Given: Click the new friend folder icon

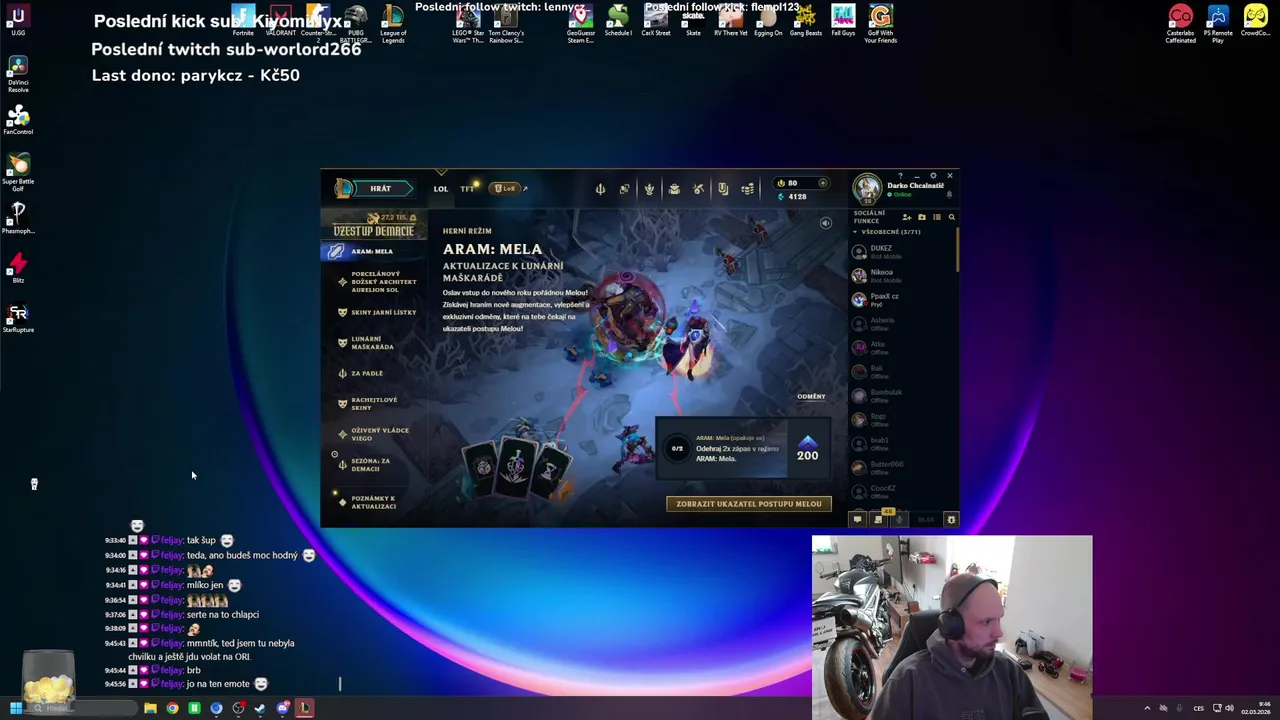Looking at the screenshot, I should coord(922,217).
